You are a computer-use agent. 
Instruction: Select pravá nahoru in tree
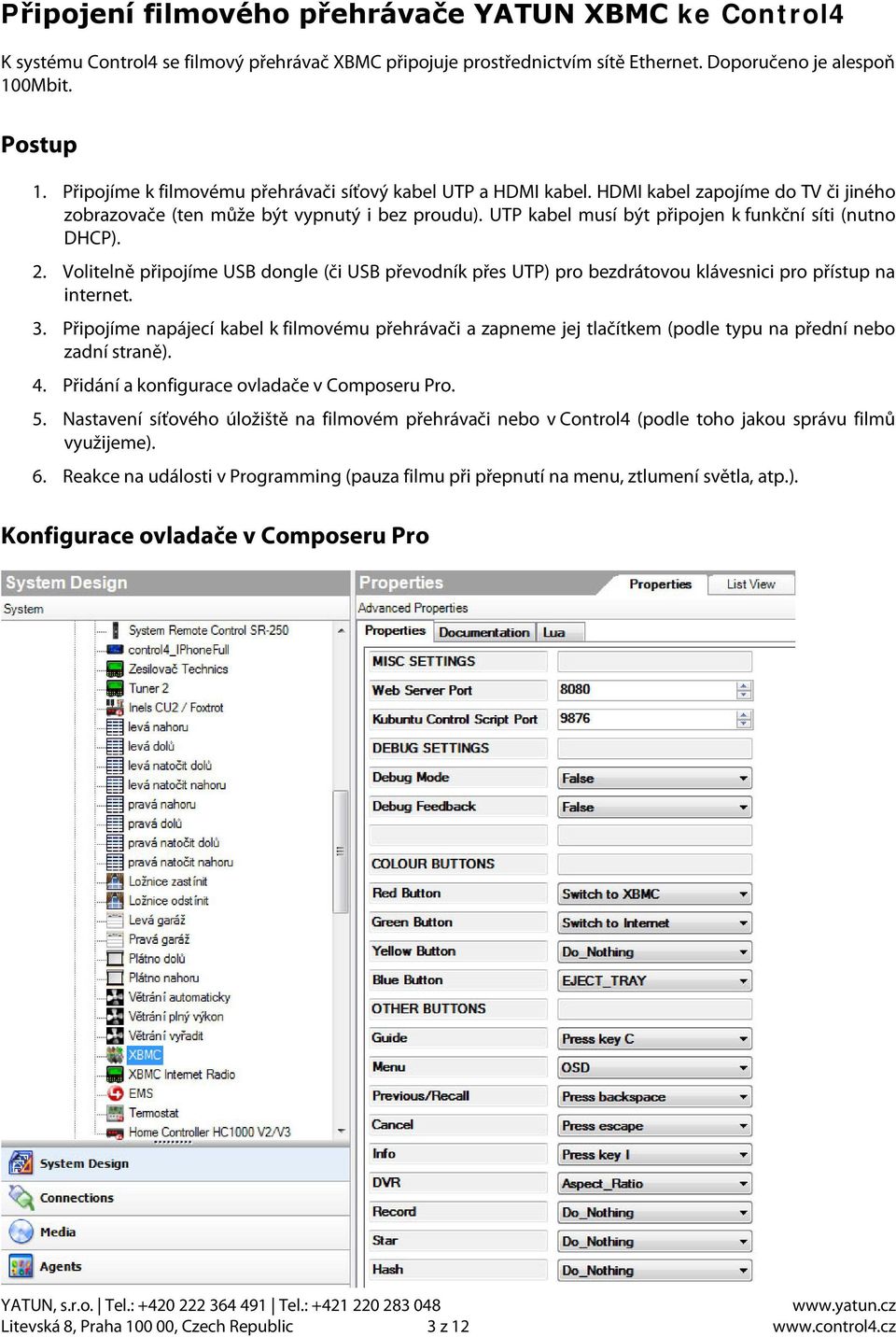[161, 804]
